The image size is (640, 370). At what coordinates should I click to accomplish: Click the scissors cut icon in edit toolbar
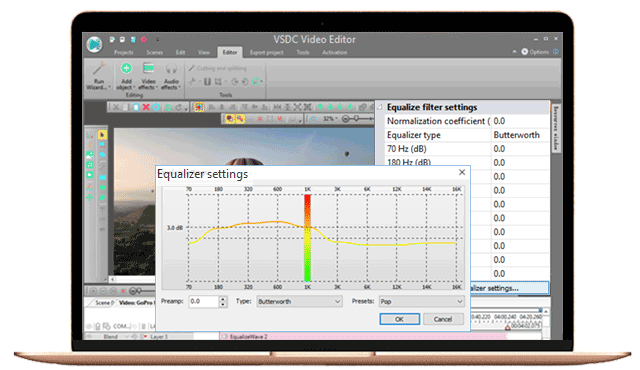[x=116, y=107]
